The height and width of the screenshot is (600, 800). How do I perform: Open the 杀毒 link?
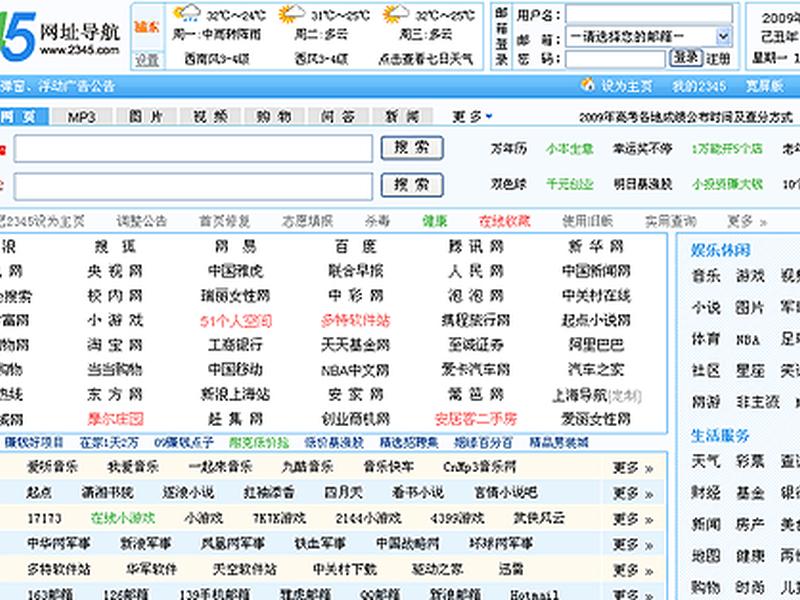coord(377,221)
